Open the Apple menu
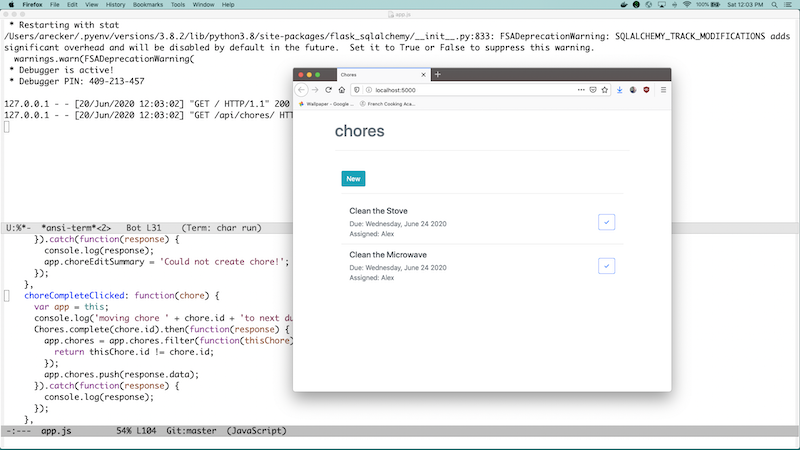This screenshot has width=800, height=450. pyautogui.click(x=11, y=5)
